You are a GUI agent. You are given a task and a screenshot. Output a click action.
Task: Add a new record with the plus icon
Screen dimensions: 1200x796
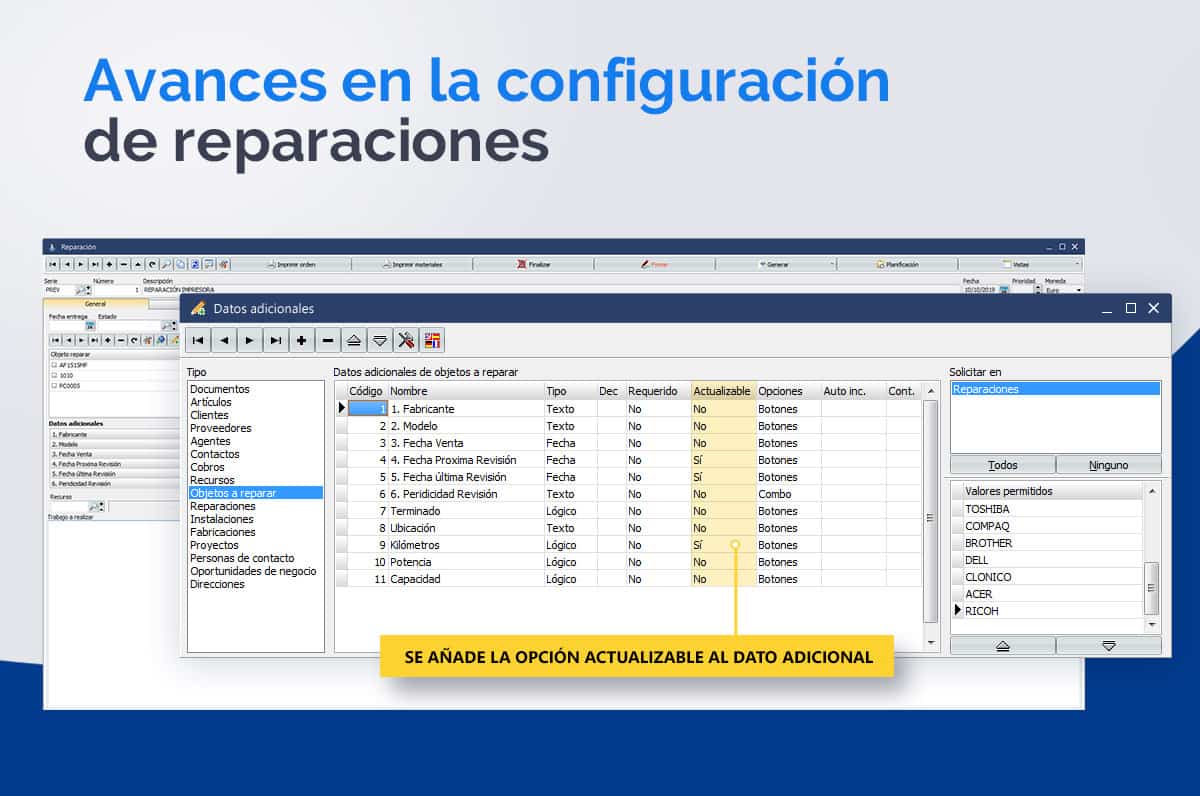click(302, 340)
